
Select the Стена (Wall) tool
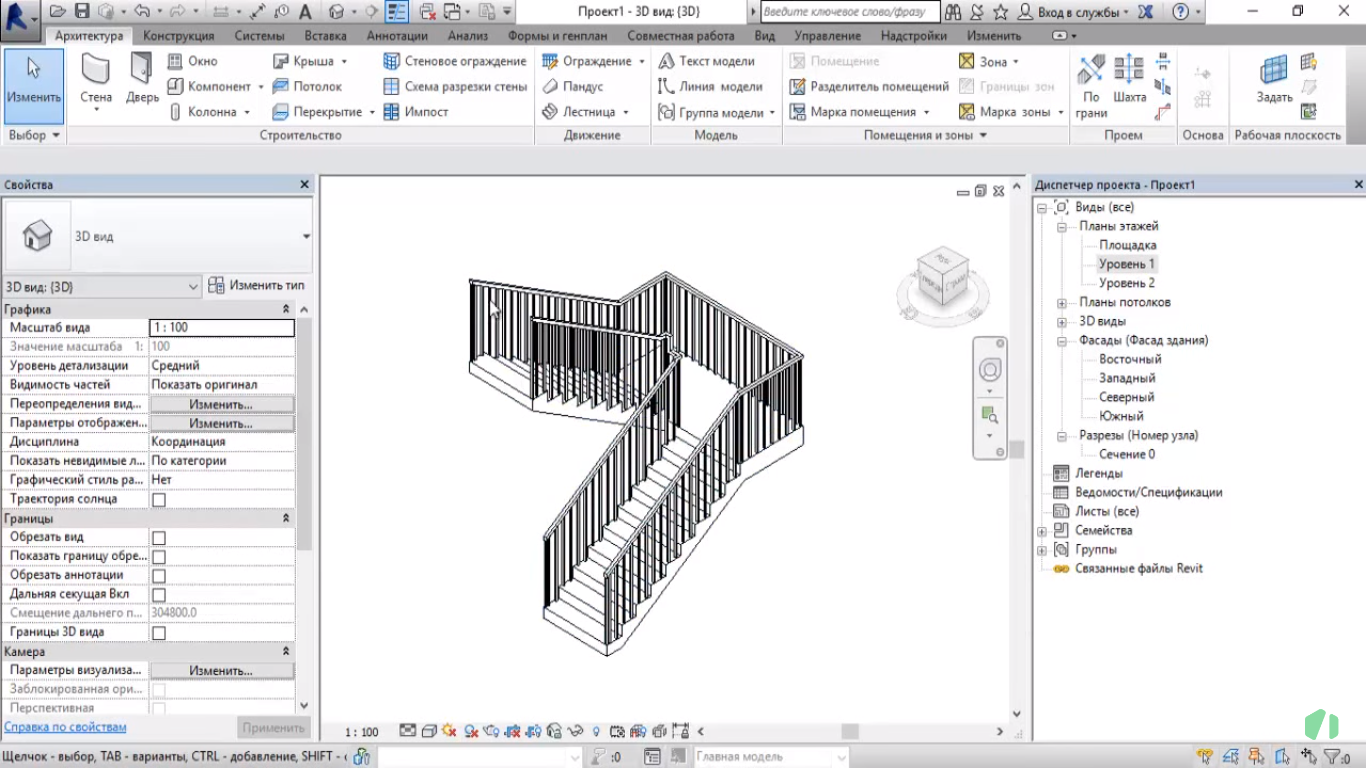96,79
